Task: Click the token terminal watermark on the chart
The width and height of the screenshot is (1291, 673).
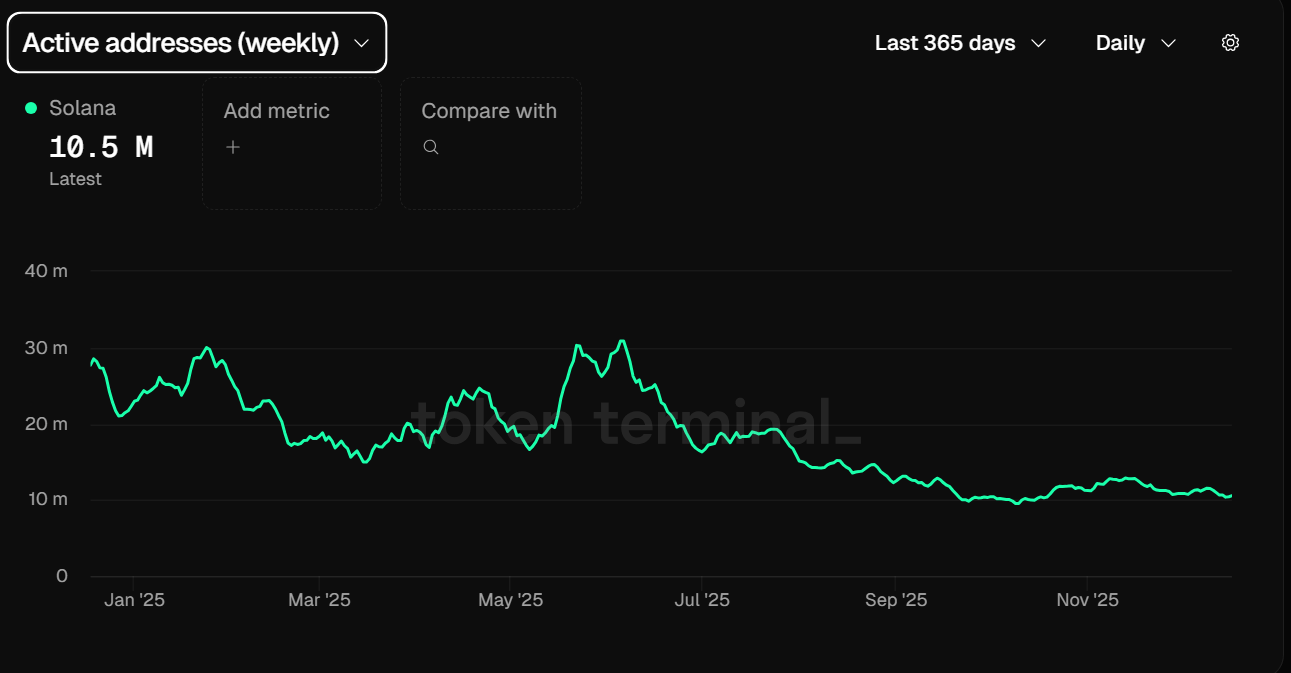Action: 635,424
